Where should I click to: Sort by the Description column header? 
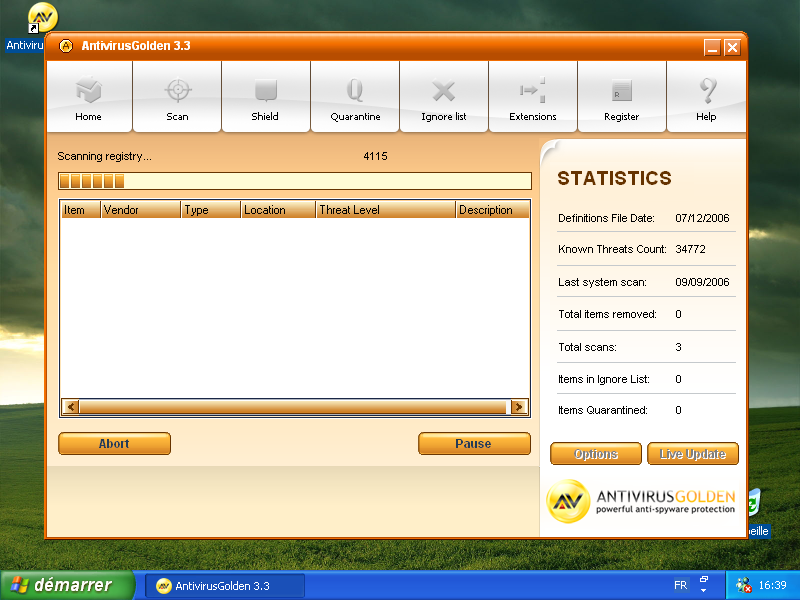(x=493, y=210)
